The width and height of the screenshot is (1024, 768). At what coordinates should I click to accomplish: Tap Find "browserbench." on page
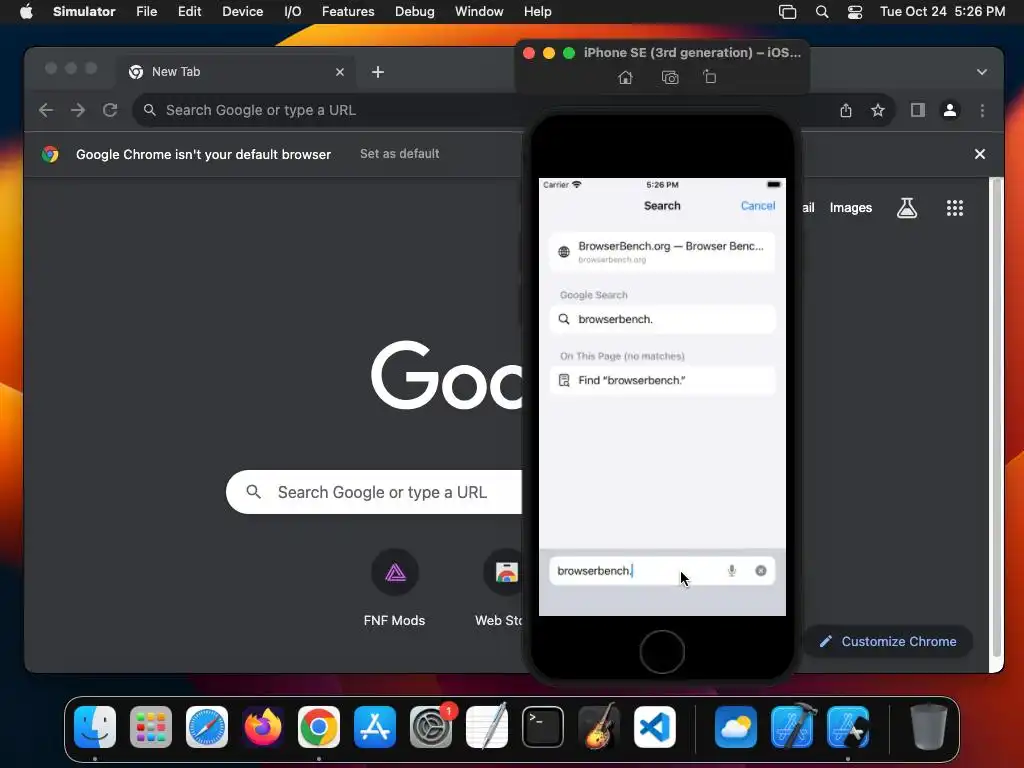click(x=662, y=380)
